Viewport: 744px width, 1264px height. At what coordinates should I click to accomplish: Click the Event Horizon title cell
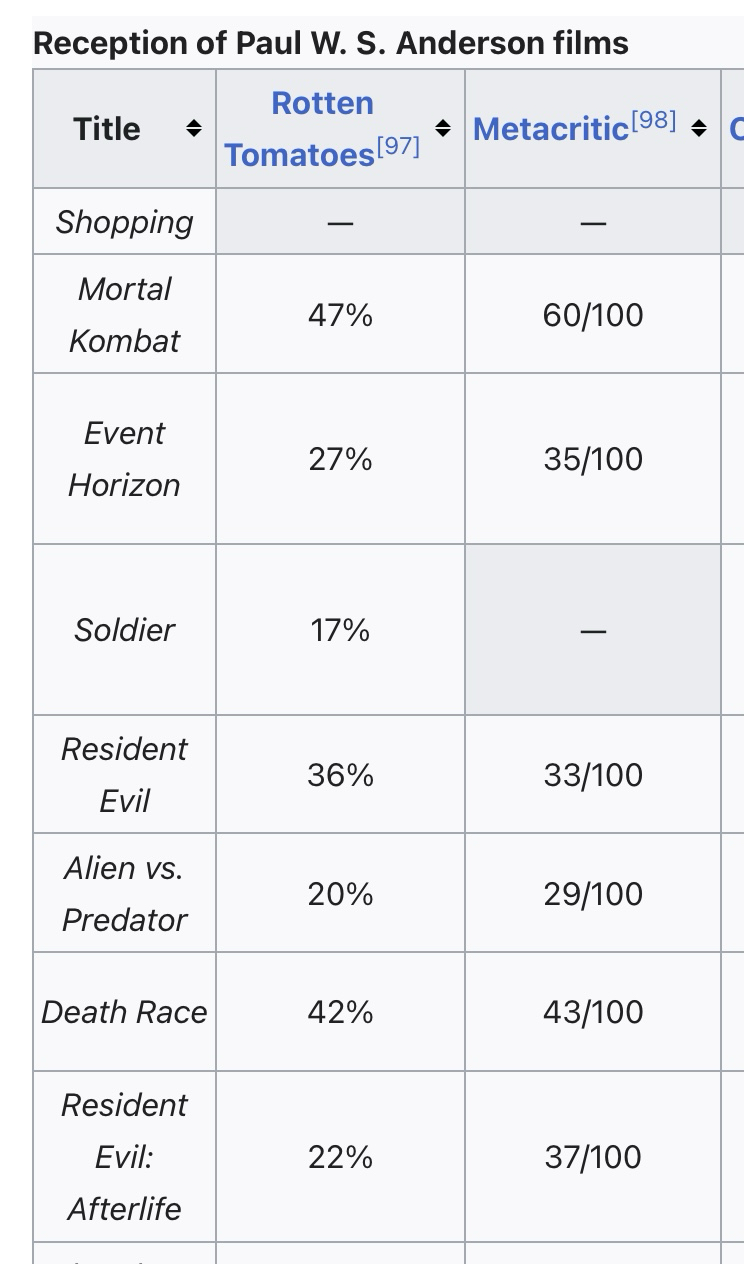[x=124, y=459]
